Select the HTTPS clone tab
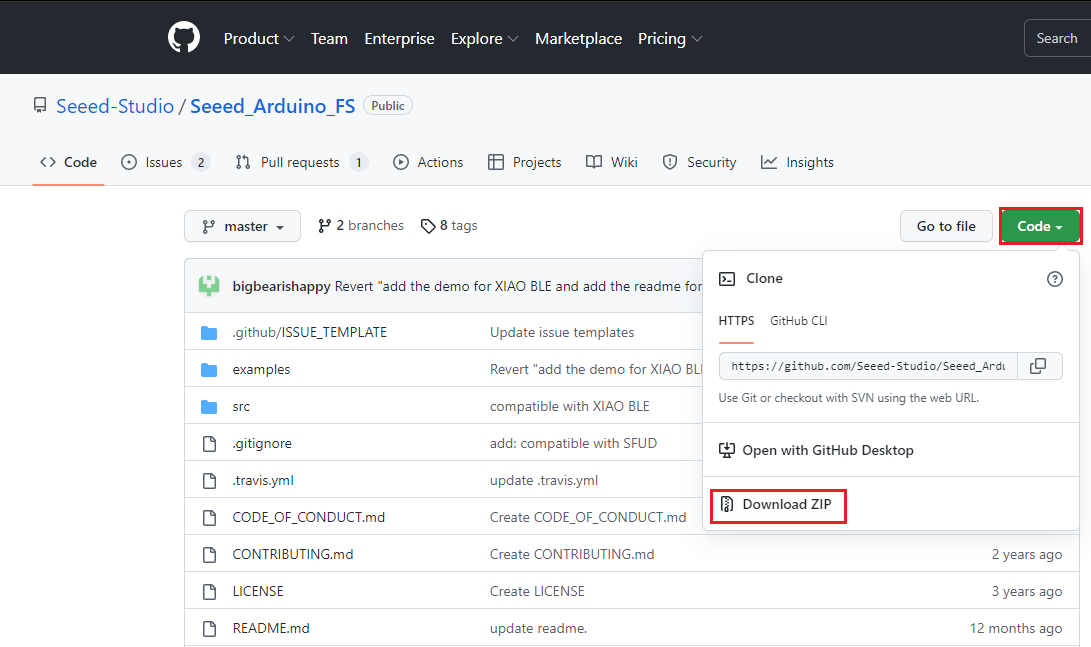 click(x=736, y=321)
